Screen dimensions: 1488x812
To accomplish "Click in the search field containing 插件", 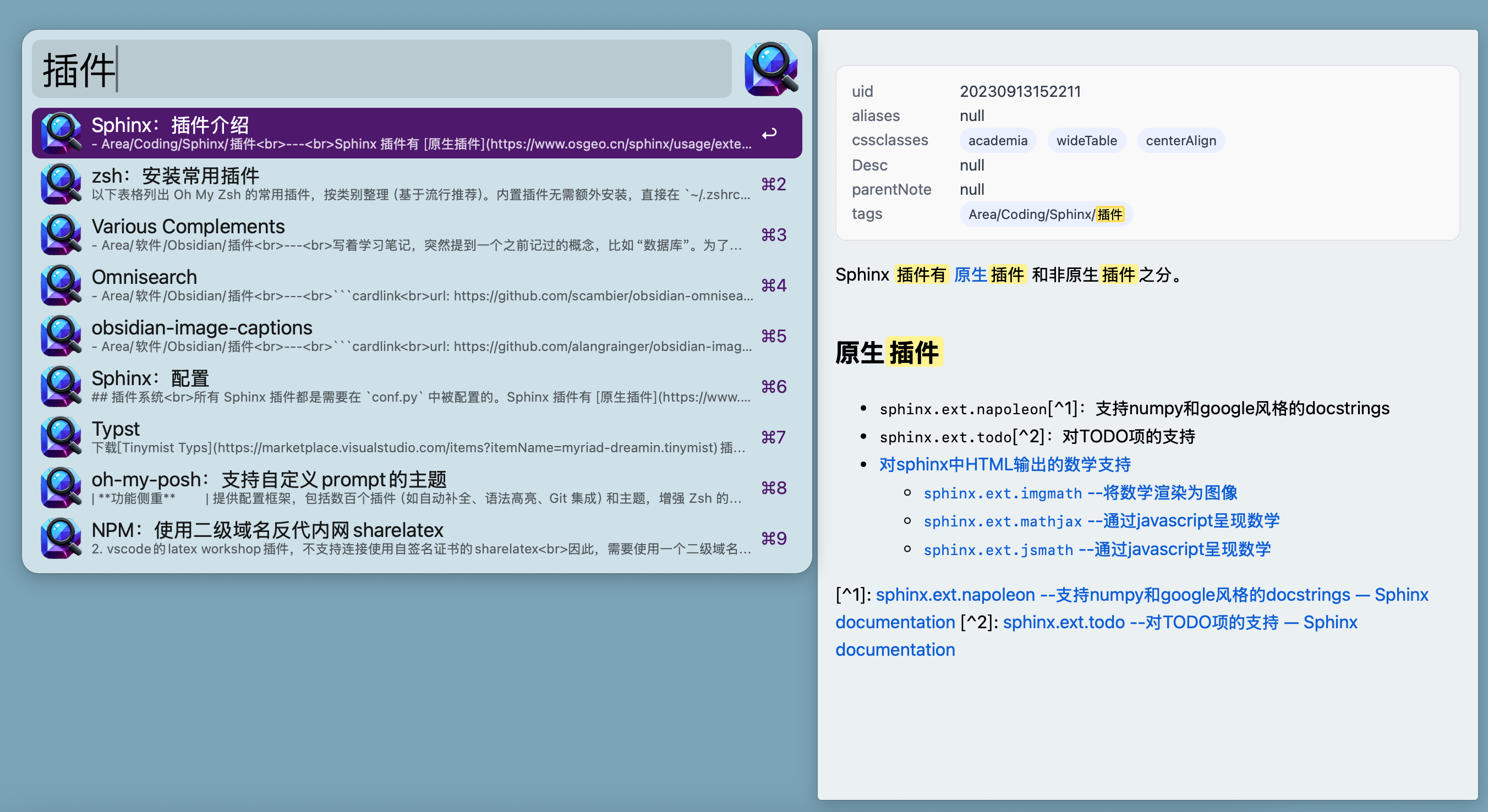I will pyautogui.click(x=381, y=69).
